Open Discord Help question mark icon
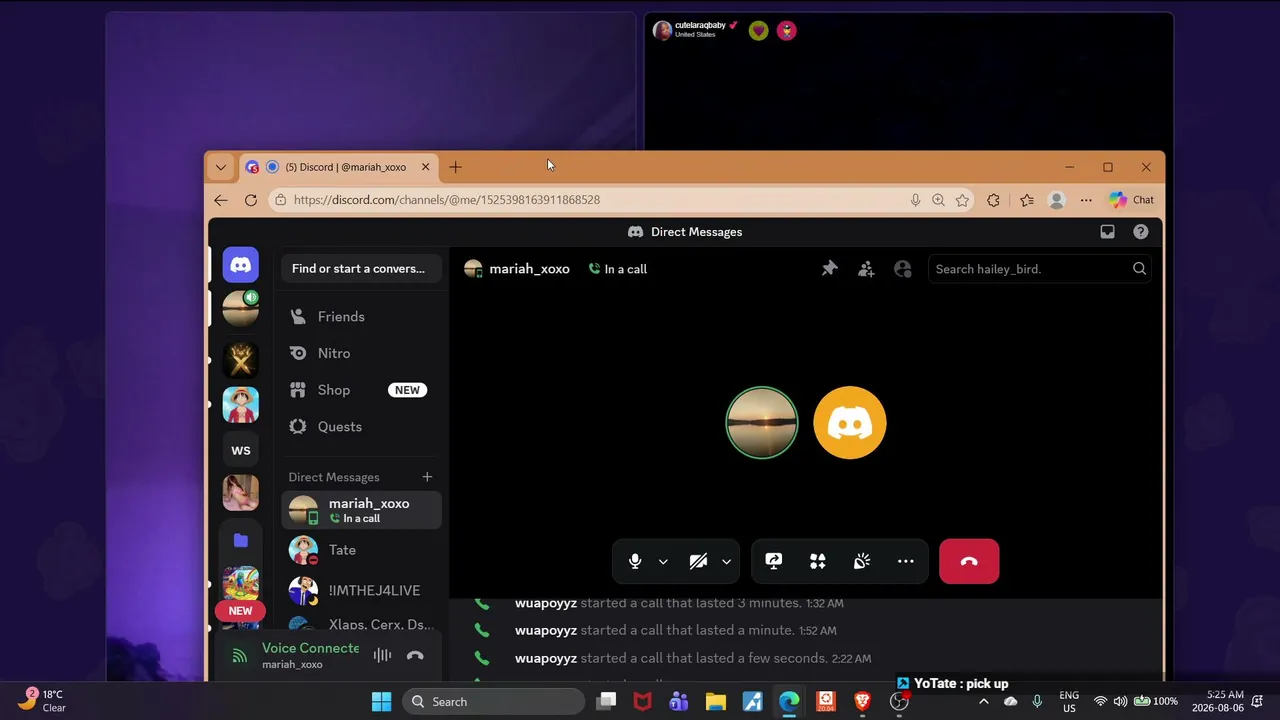 tap(1141, 232)
